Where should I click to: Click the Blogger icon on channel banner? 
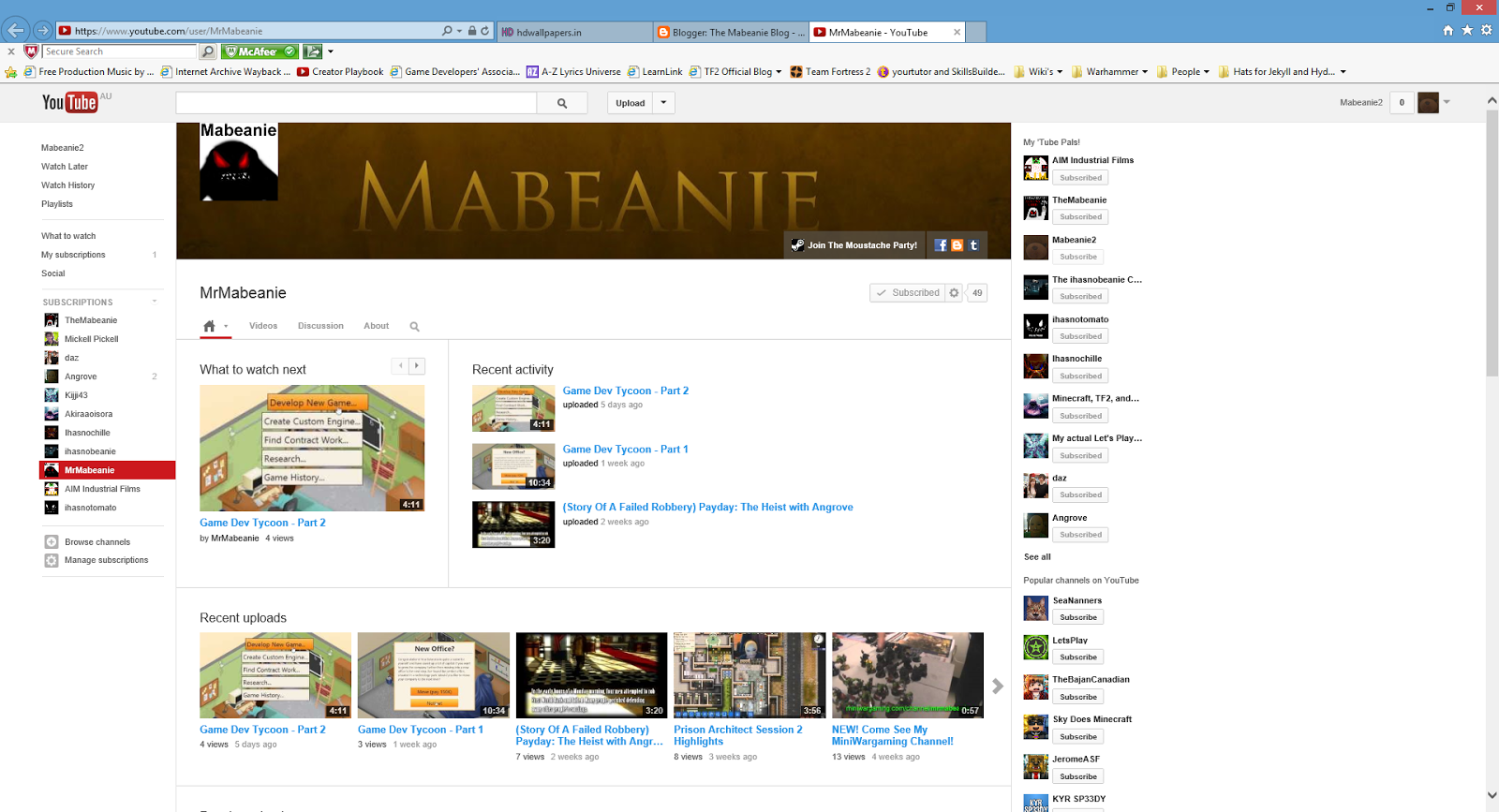click(957, 245)
